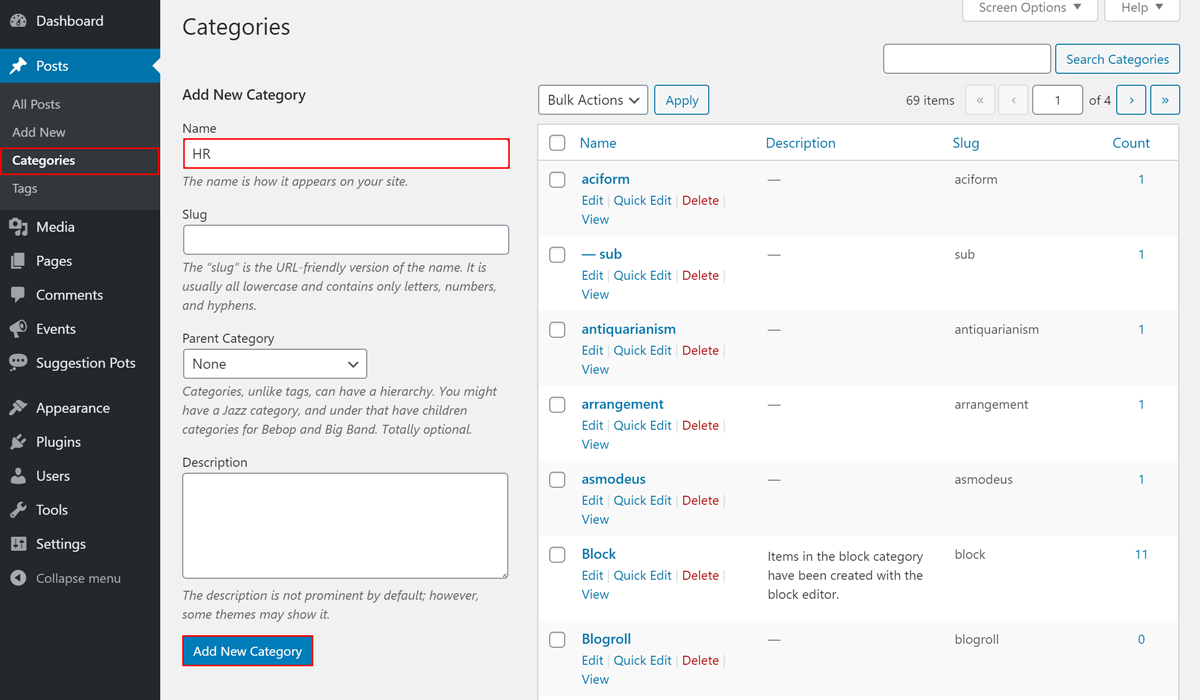Click the Media icon in sidebar
The width and height of the screenshot is (1200, 700).
pyautogui.click(x=18, y=227)
